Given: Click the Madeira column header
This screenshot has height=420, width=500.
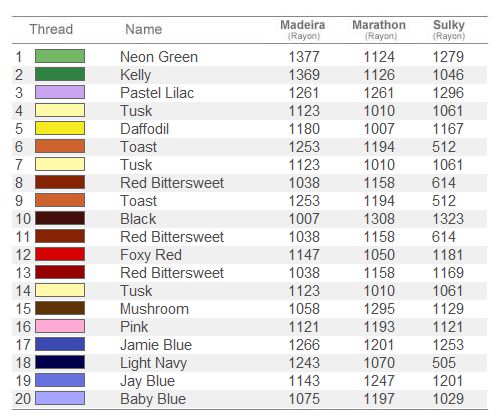Looking at the screenshot, I should [303, 29].
